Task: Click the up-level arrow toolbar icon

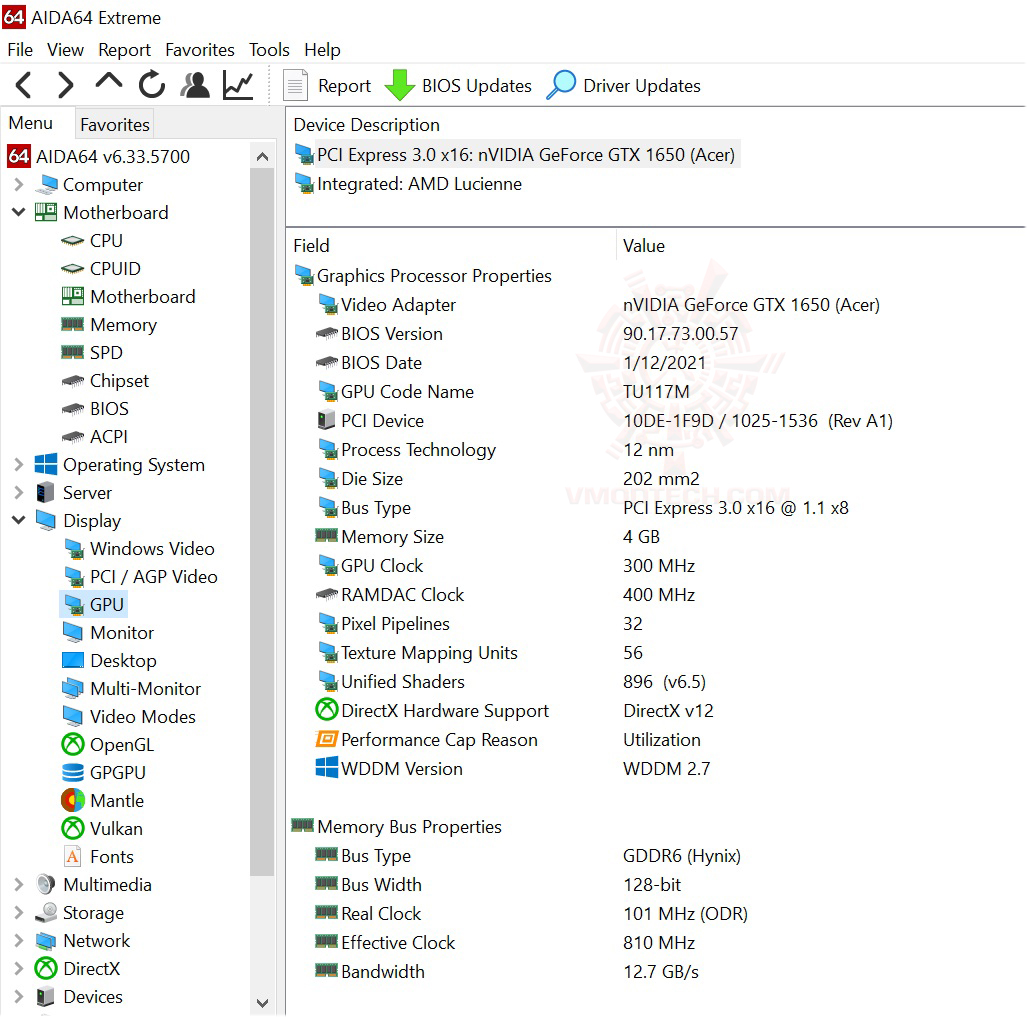Action: click(x=109, y=81)
